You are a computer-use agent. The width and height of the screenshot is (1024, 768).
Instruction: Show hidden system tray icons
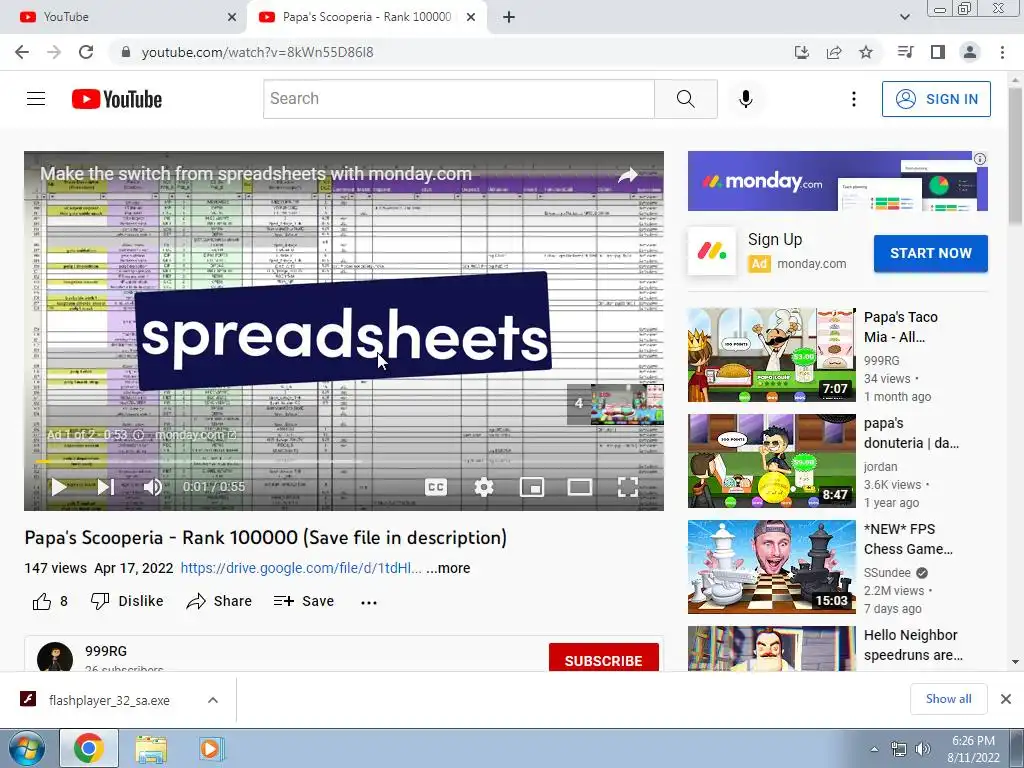[x=874, y=750]
